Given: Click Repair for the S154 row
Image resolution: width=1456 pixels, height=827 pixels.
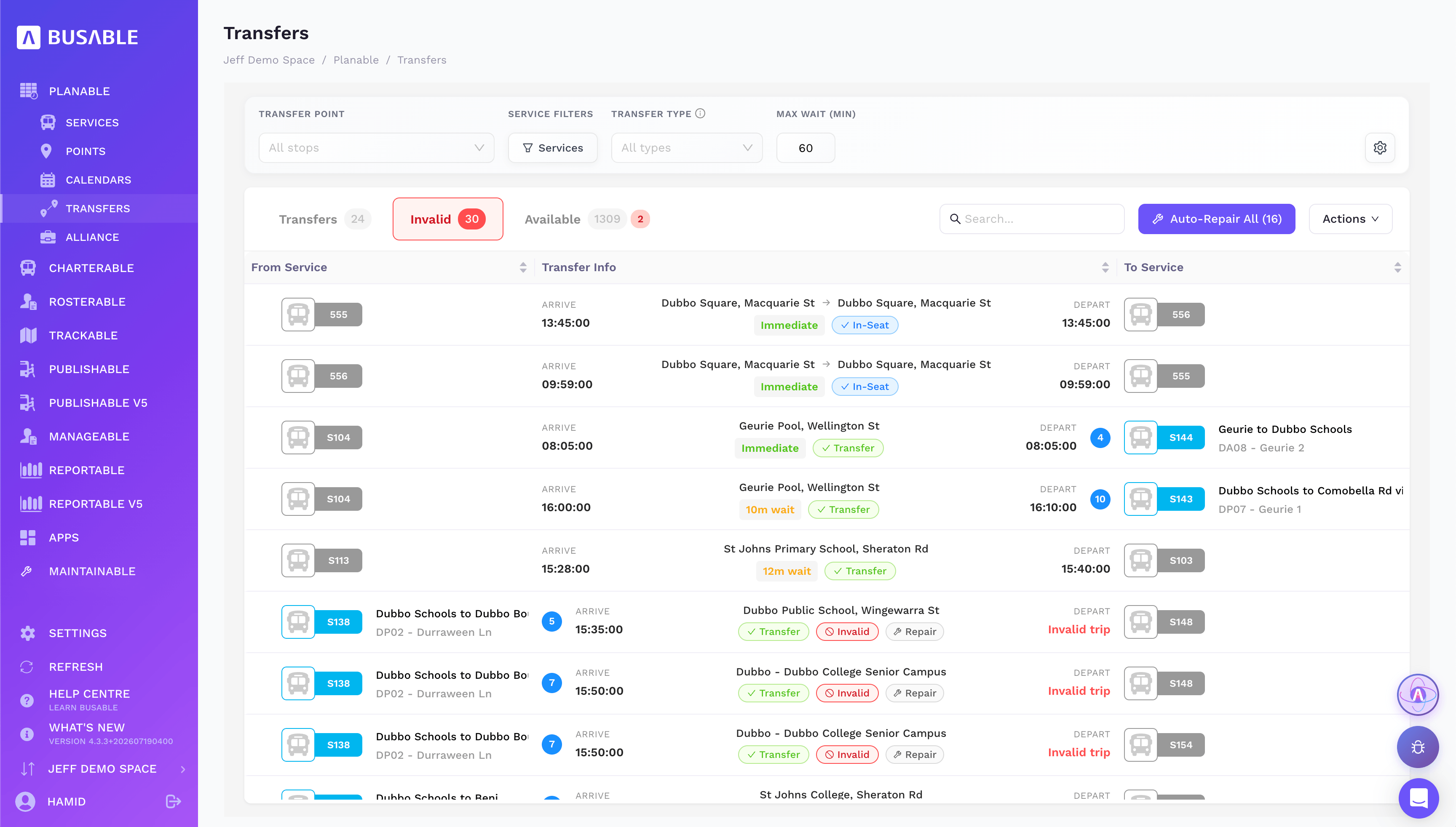Looking at the screenshot, I should 914,754.
